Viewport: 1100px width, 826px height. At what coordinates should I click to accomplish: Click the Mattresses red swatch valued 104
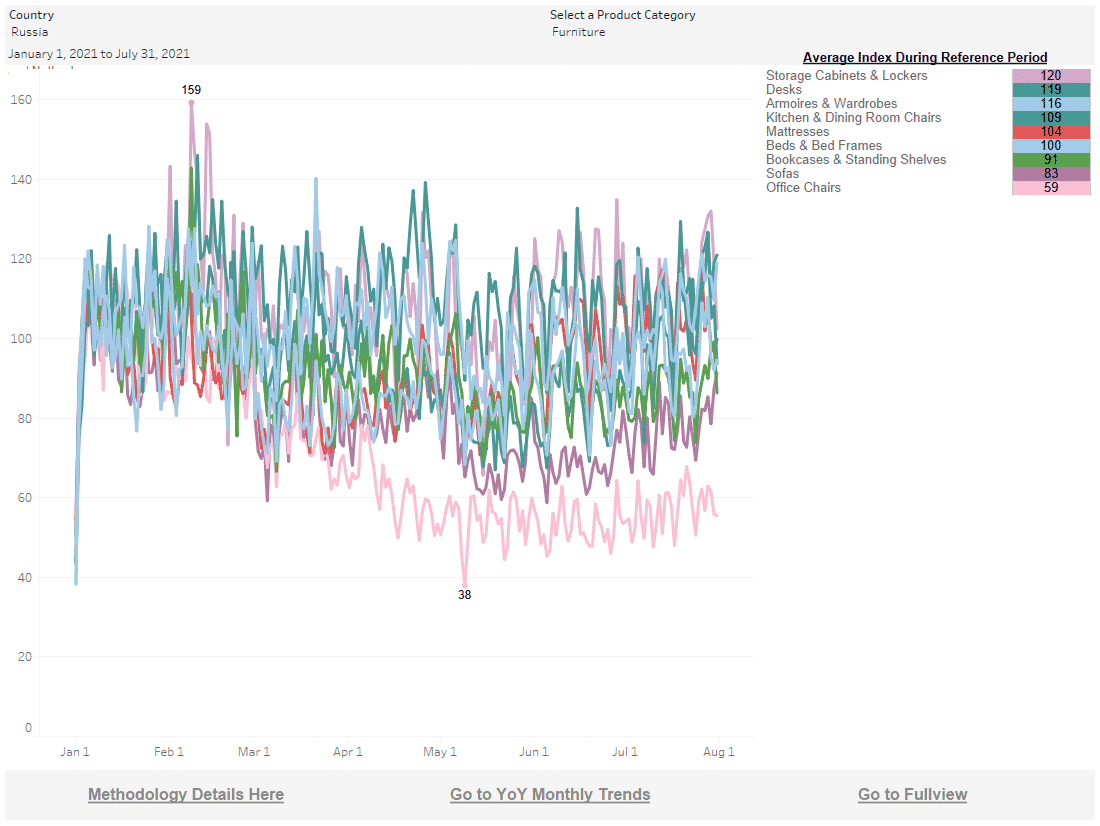tap(1050, 132)
